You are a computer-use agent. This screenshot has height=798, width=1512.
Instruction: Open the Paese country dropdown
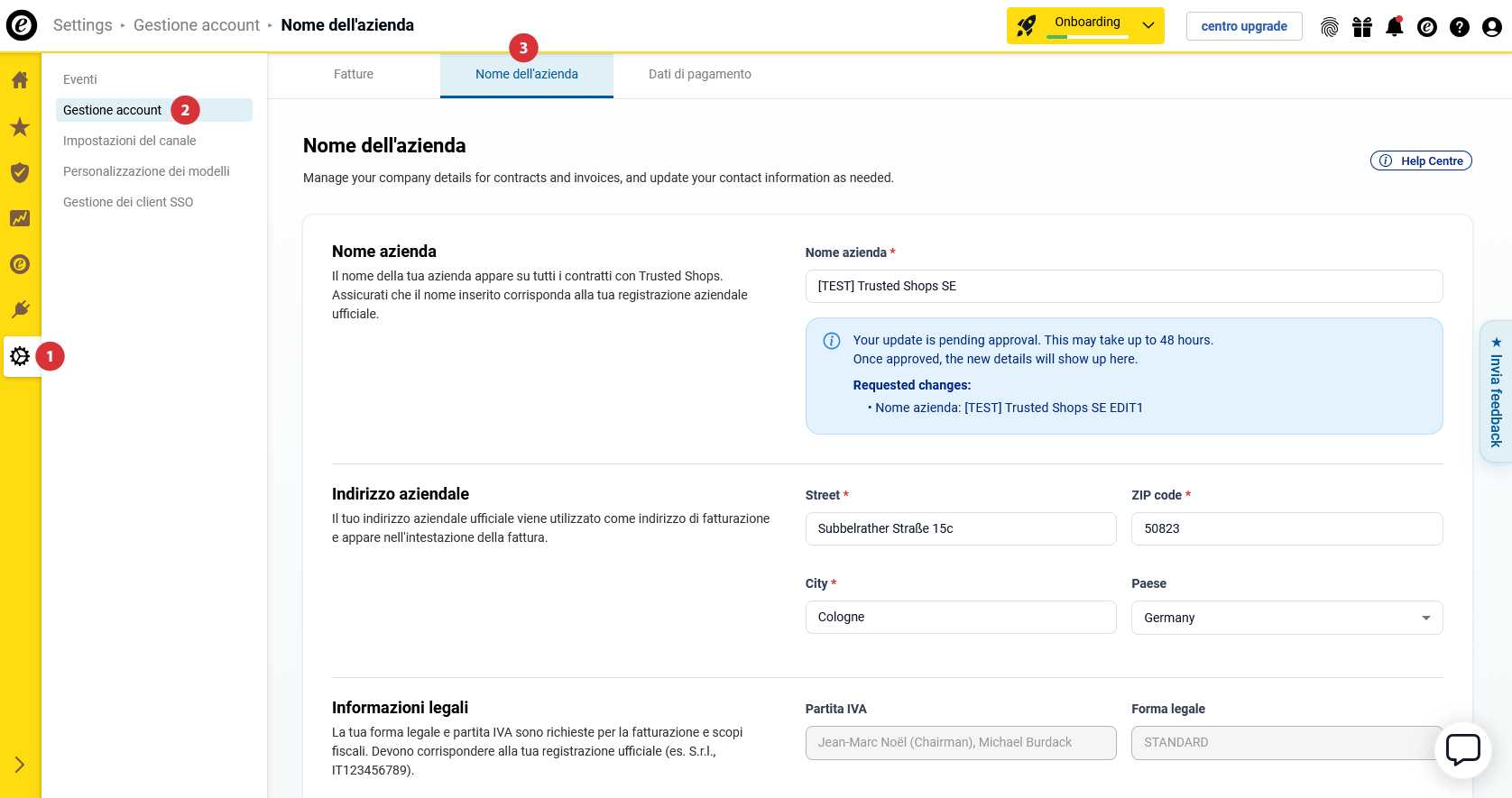tap(1286, 618)
